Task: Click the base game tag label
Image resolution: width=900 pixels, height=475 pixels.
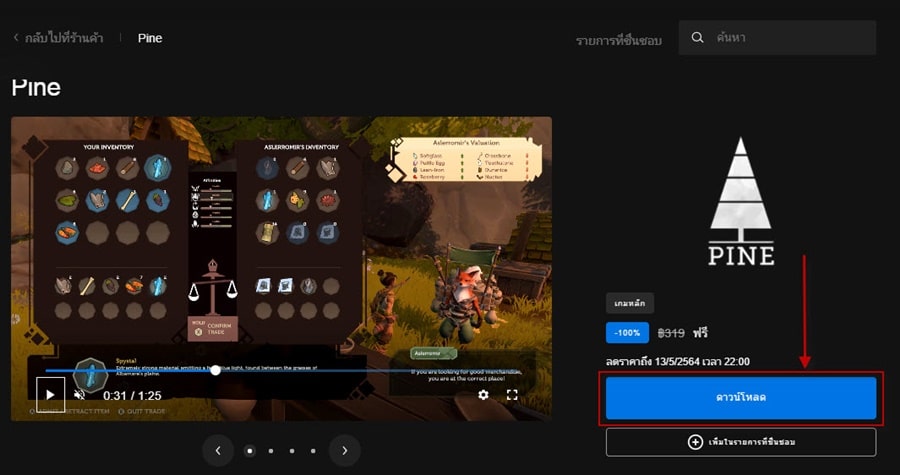Action: 630,303
